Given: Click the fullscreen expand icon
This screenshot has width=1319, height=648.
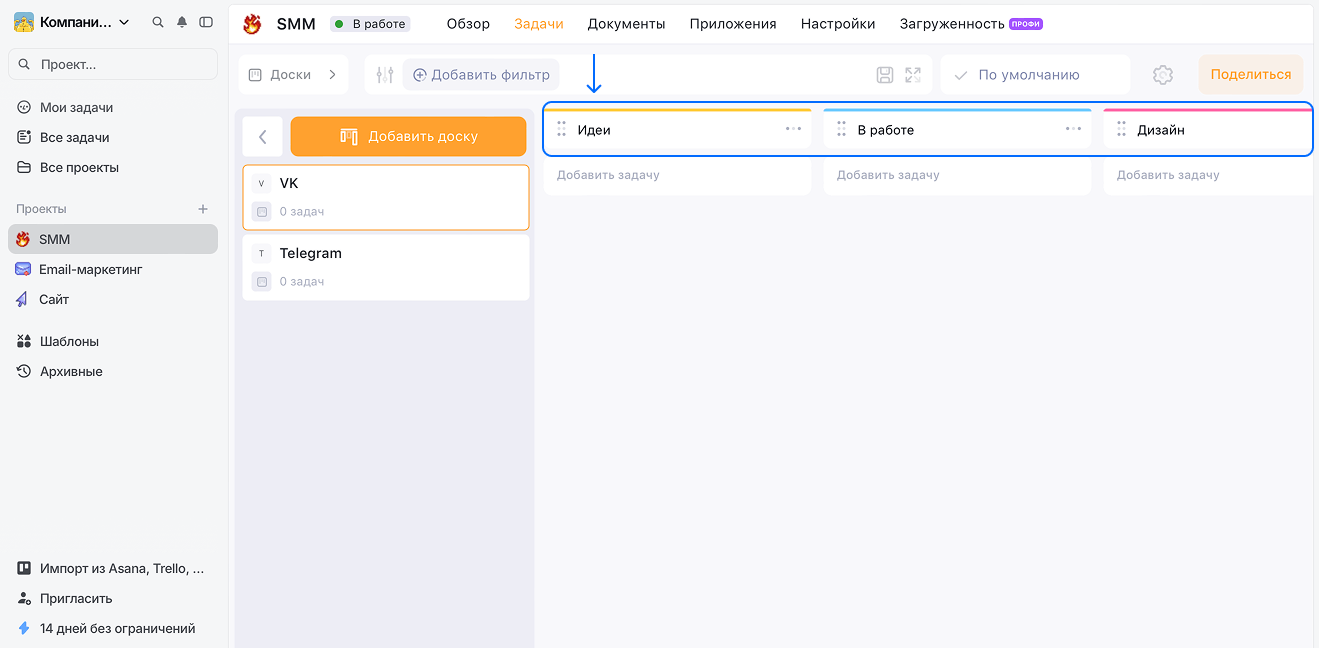Looking at the screenshot, I should point(913,75).
